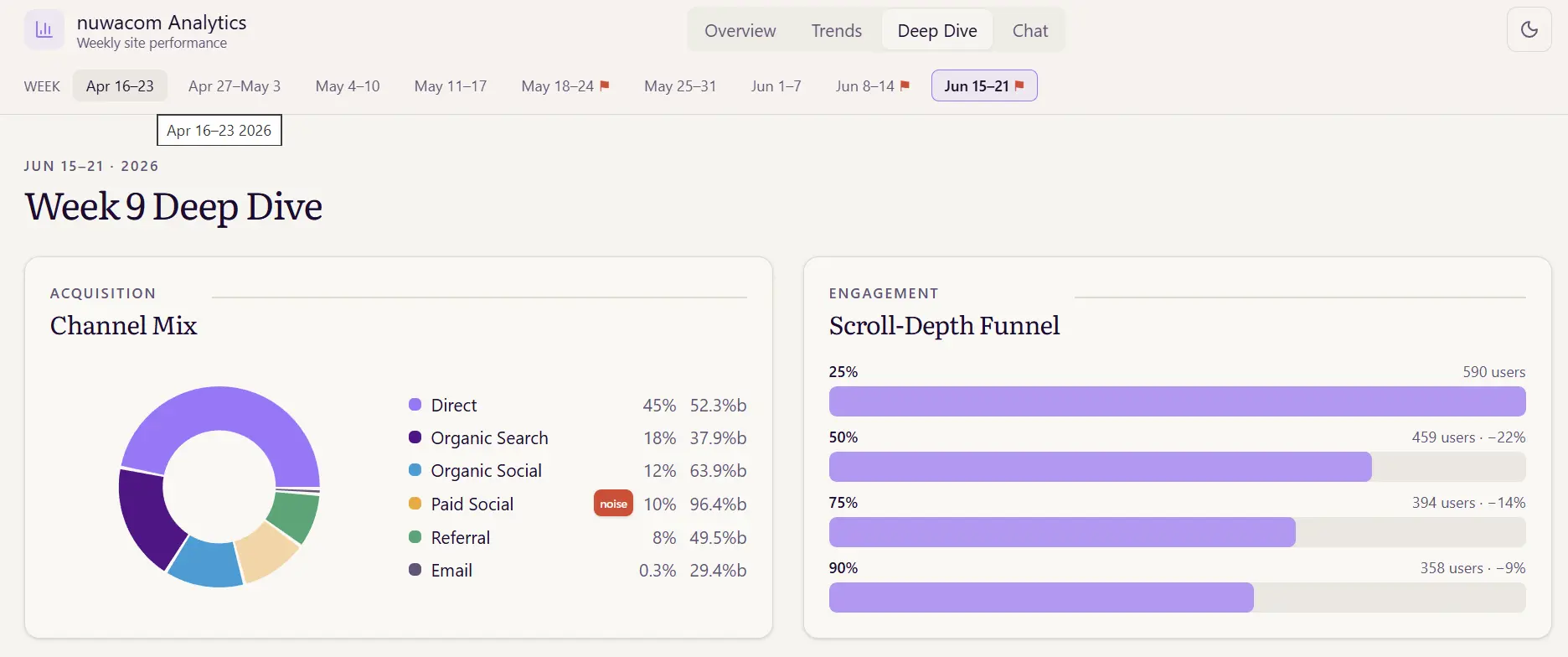Click the Organic Search channel label

pos(489,438)
